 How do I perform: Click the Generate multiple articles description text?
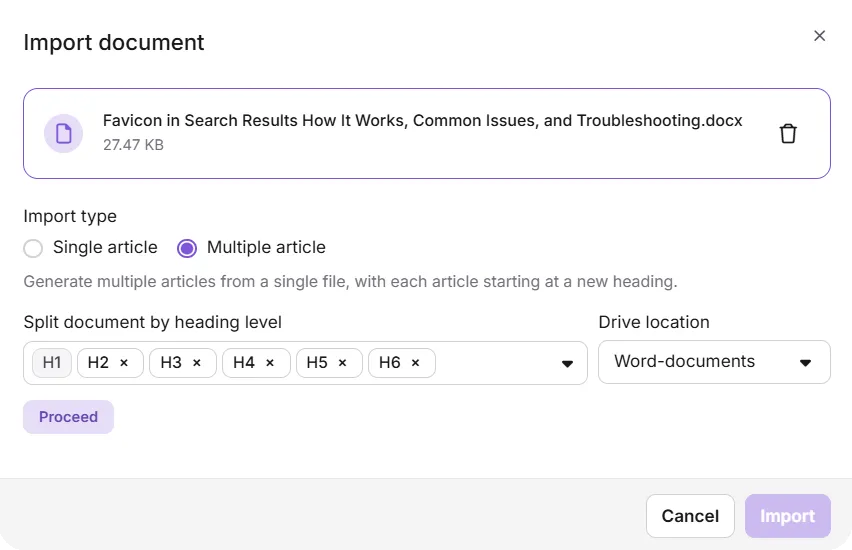[x=350, y=282]
